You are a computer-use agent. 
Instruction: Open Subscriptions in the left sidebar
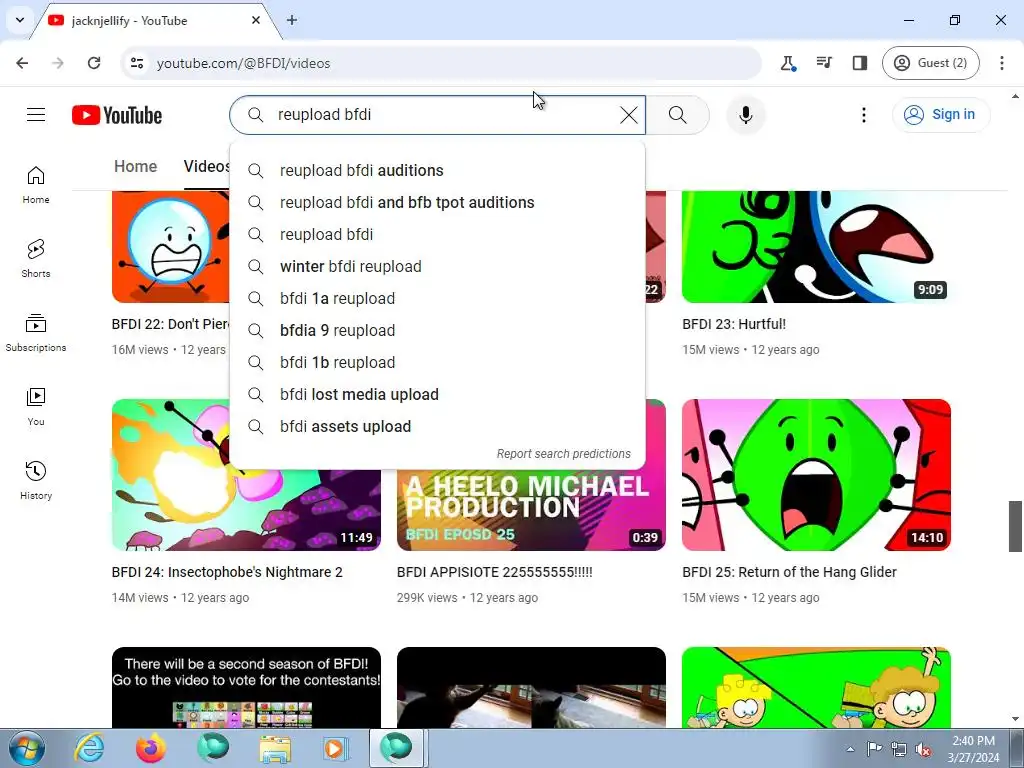tap(36, 332)
